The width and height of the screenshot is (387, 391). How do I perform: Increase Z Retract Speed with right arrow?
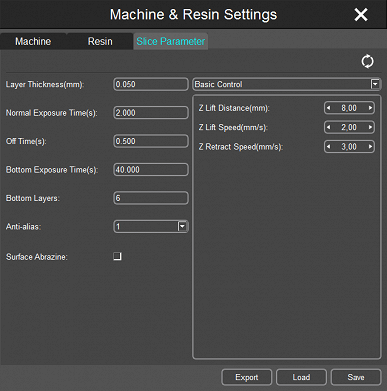pos(370,147)
